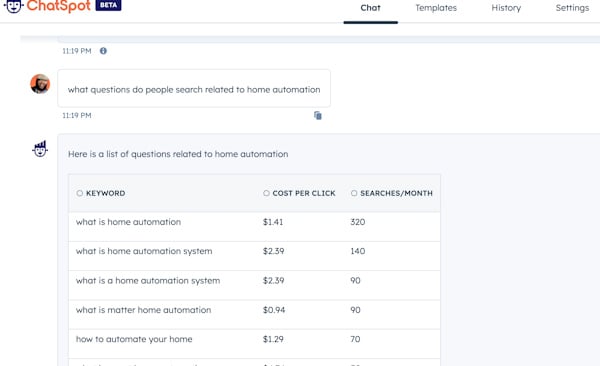
Task: Click the ChatSpot bot avatar icon
Action: point(40,149)
